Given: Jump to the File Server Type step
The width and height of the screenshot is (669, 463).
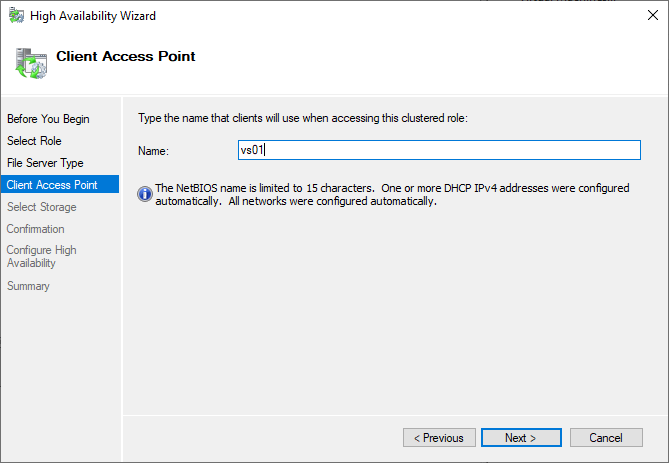Looking at the screenshot, I should tap(45, 163).
